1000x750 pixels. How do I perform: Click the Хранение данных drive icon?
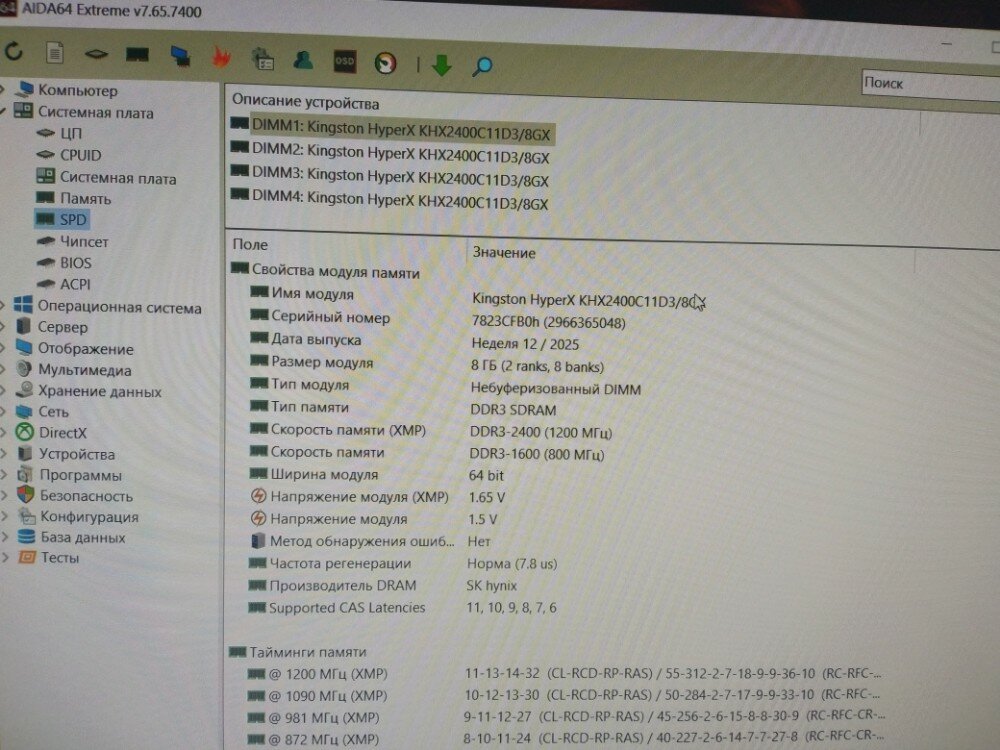25,390
